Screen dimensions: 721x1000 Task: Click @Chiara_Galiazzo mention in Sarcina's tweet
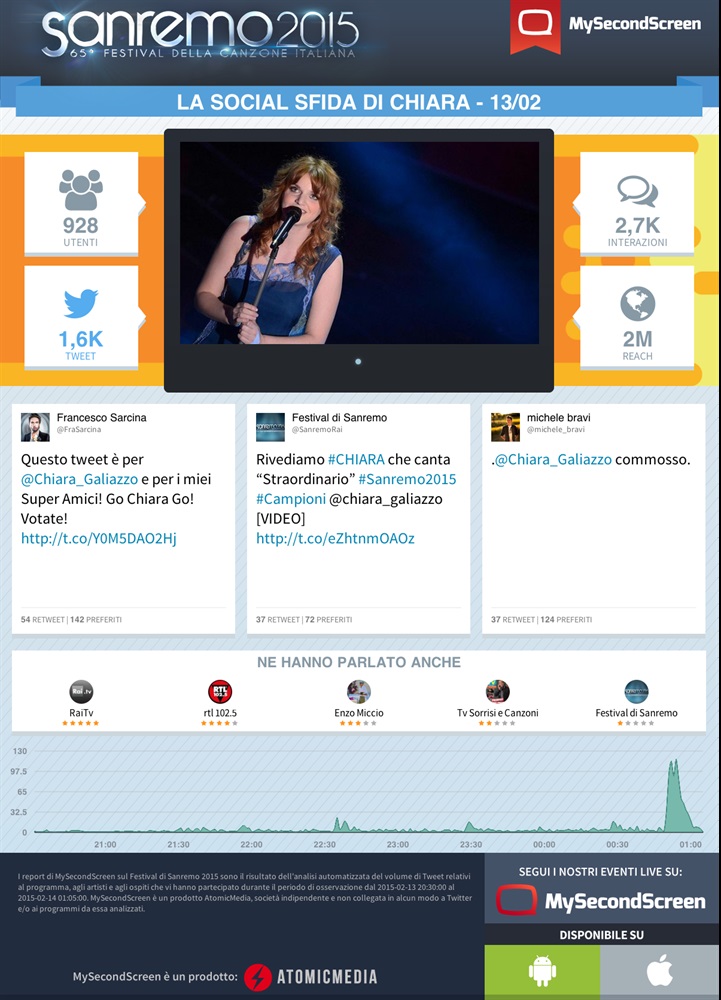pos(80,479)
